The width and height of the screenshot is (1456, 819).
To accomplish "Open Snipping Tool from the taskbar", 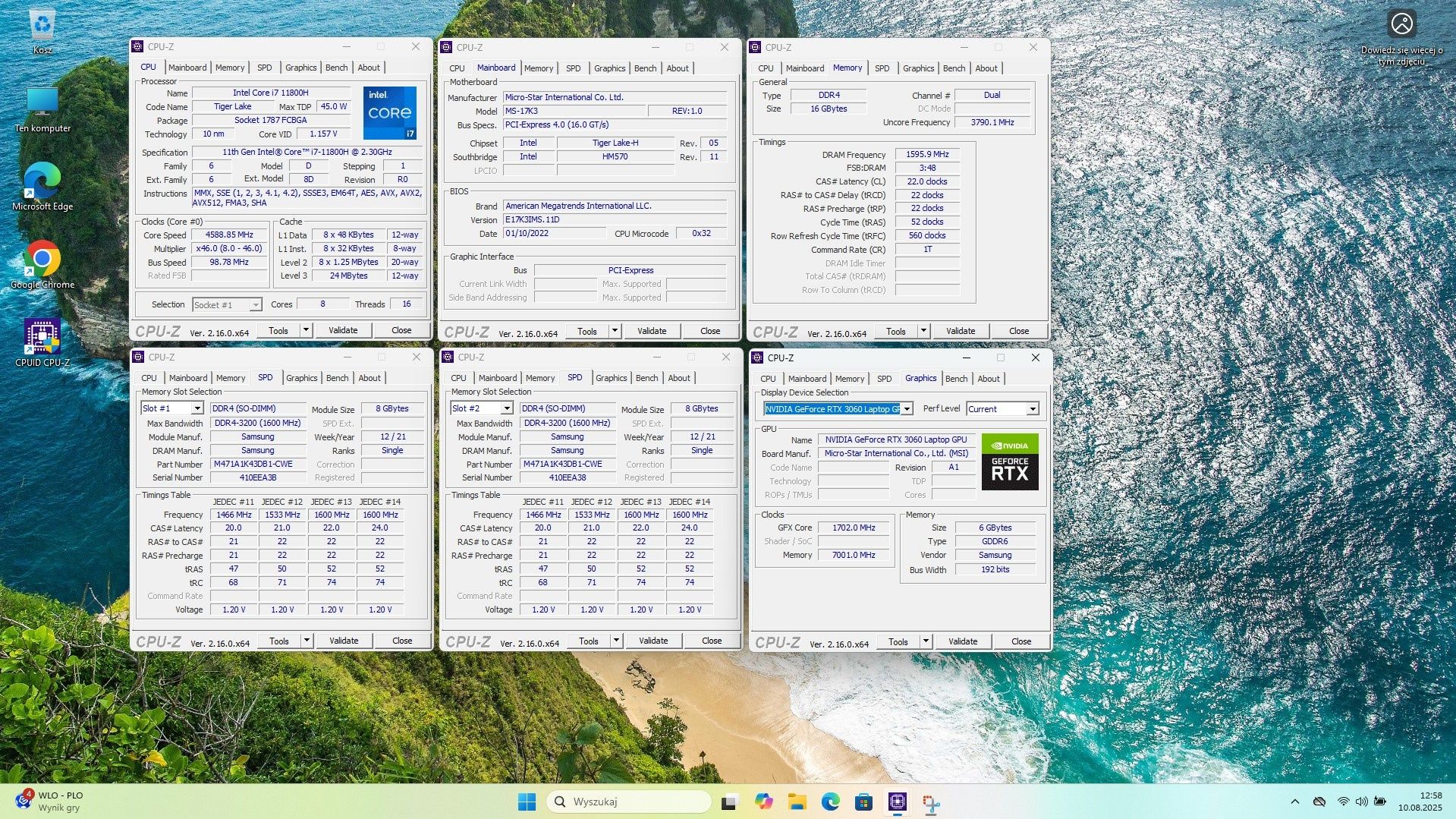I will pos(931,802).
